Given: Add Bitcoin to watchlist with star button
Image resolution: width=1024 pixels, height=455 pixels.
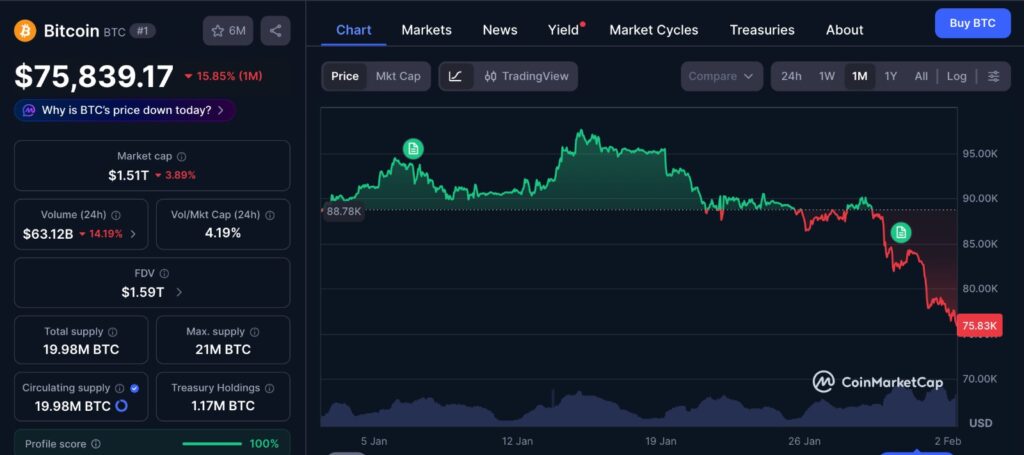Looking at the screenshot, I should (x=228, y=31).
